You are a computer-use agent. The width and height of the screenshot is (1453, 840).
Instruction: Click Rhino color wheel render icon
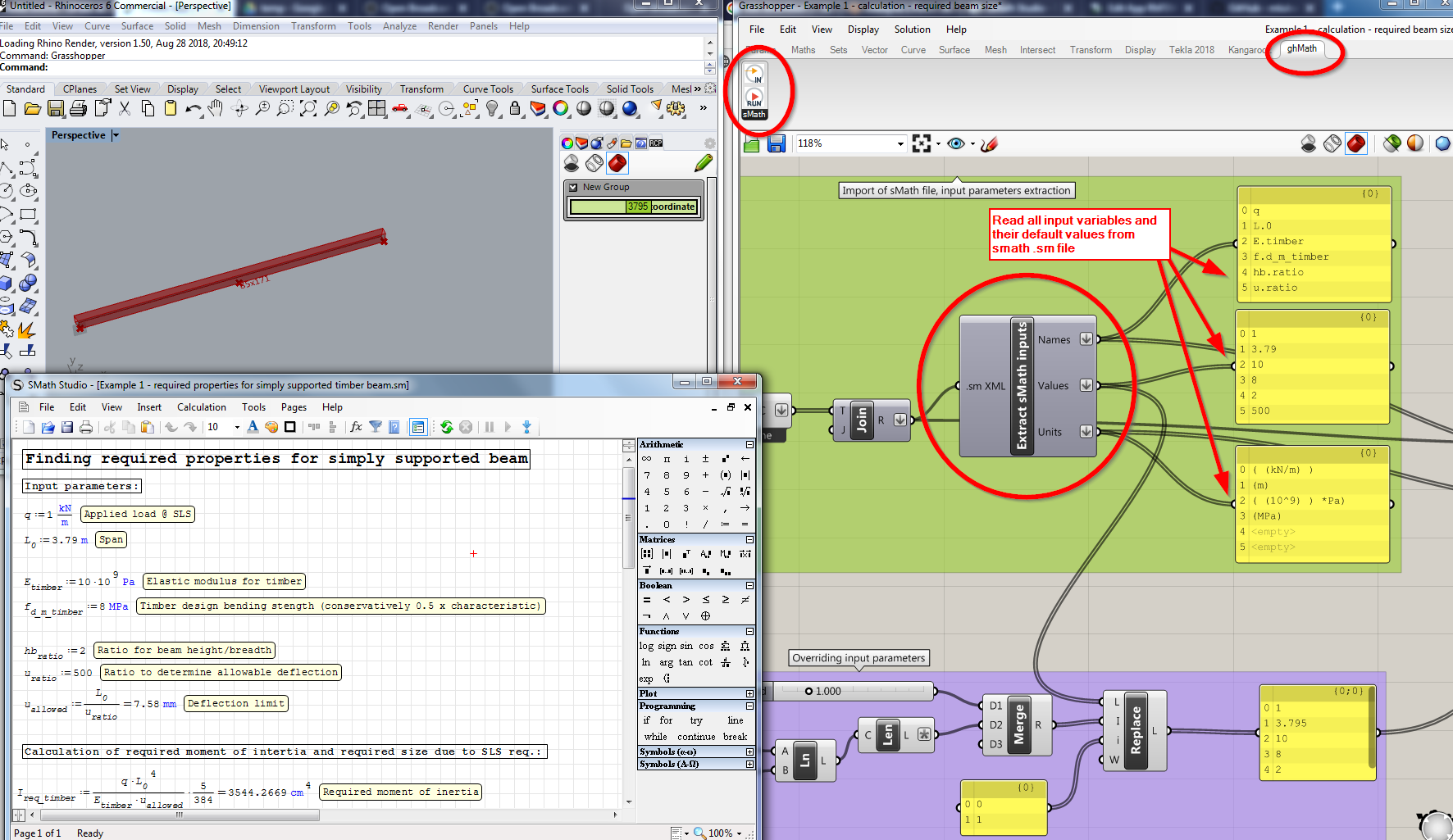pyautogui.click(x=561, y=108)
